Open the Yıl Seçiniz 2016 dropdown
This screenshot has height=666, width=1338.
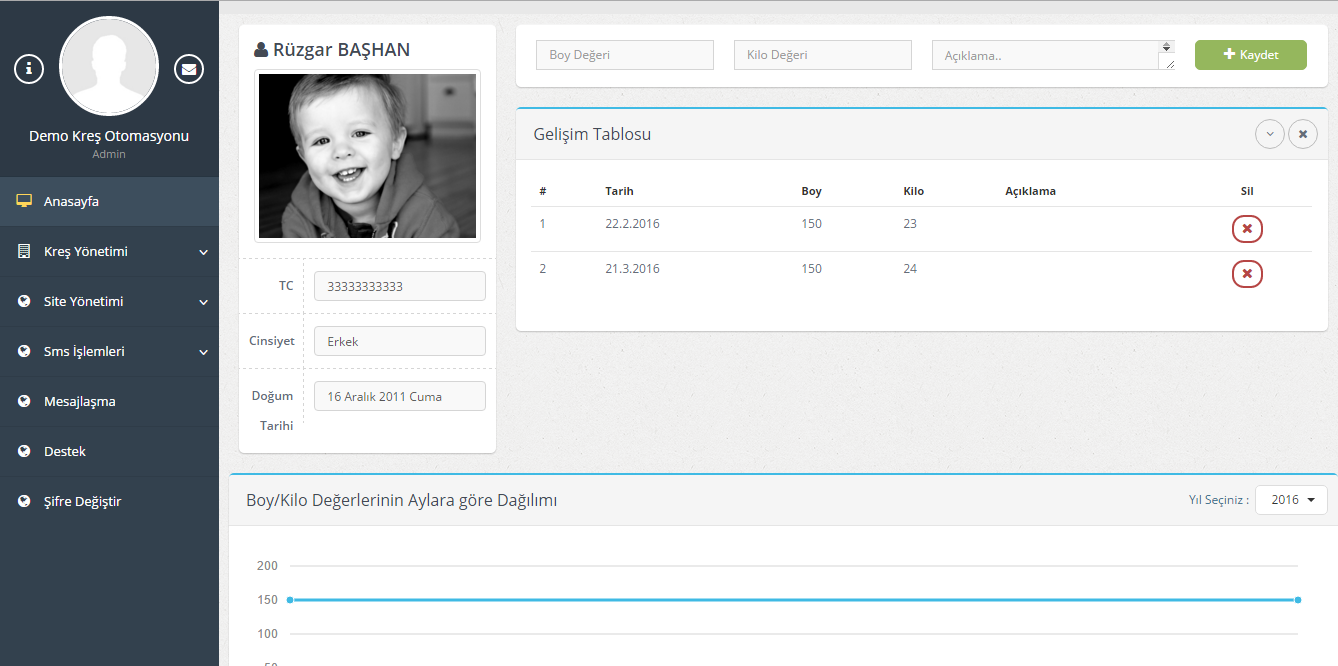coord(1291,500)
